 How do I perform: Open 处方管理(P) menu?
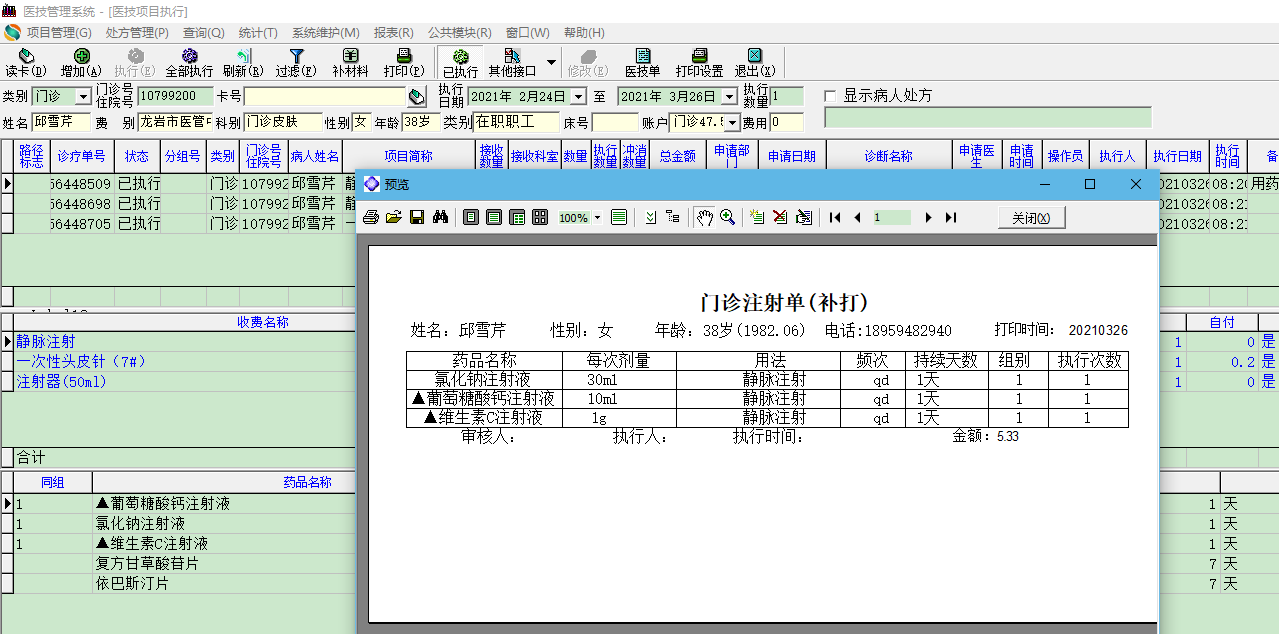137,32
